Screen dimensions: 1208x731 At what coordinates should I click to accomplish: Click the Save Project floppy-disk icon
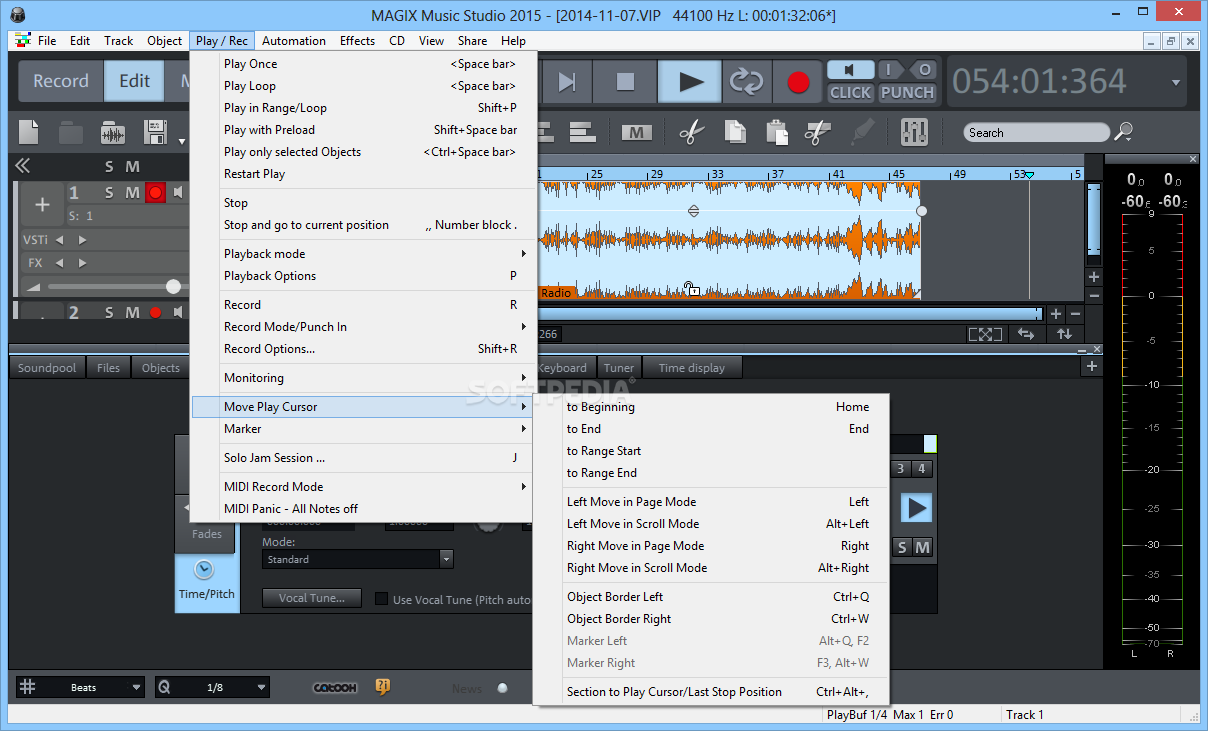tap(155, 132)
